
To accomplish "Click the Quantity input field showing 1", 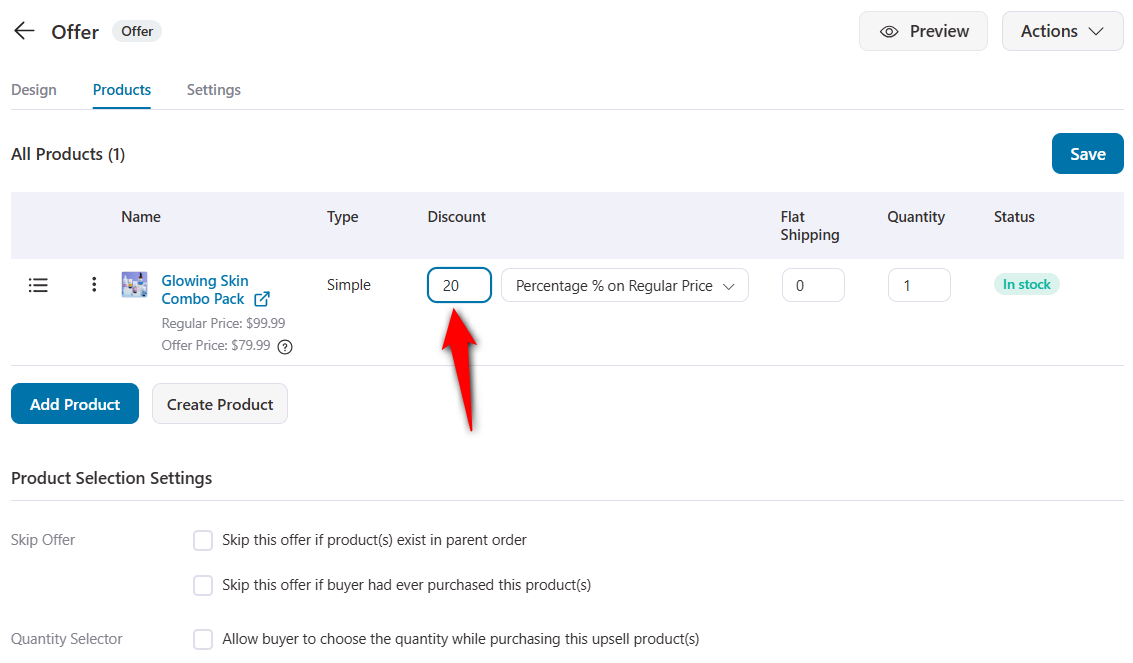I will coord(919,285).
